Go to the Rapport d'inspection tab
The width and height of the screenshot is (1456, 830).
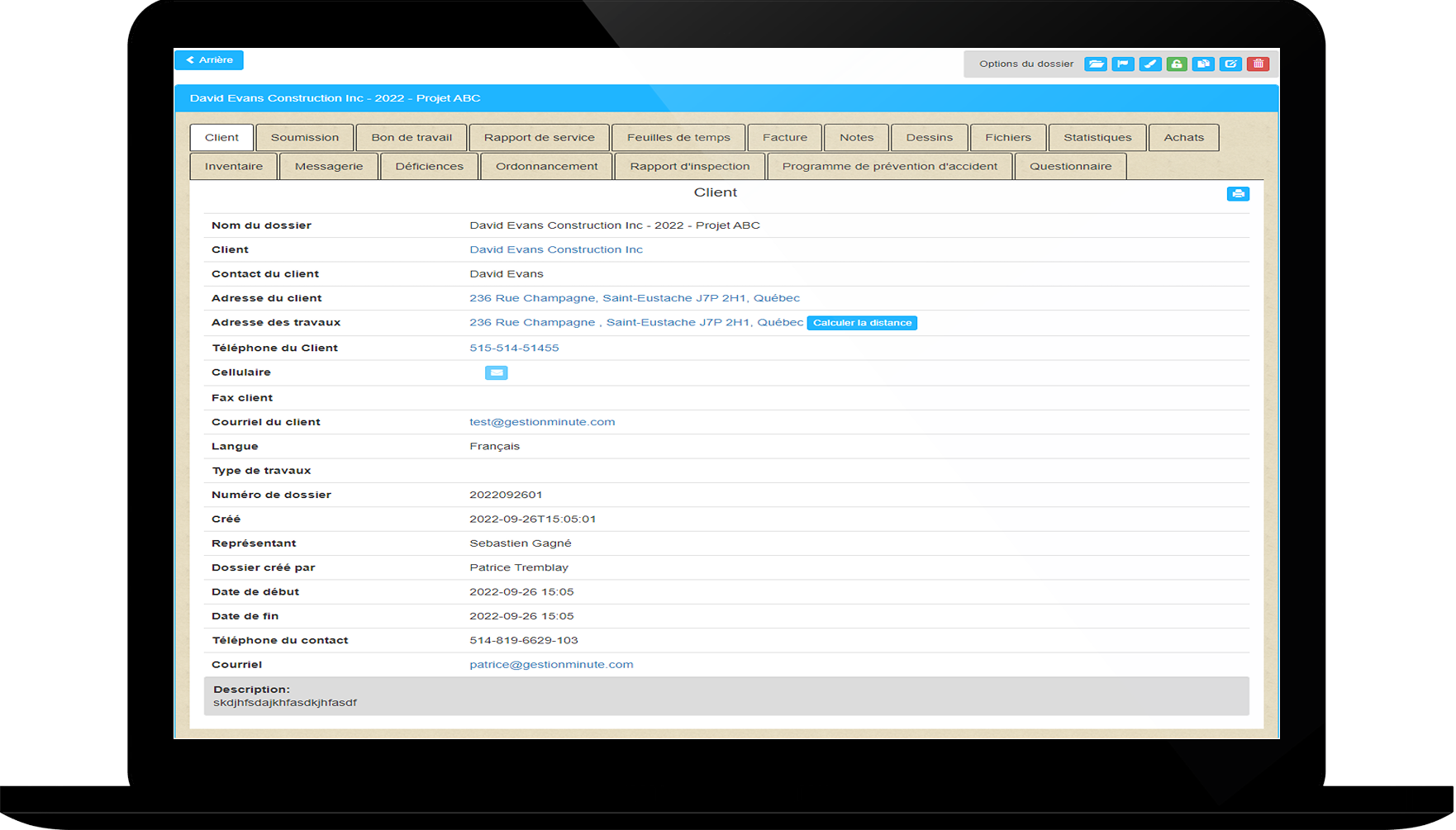(x=690, y=167)
